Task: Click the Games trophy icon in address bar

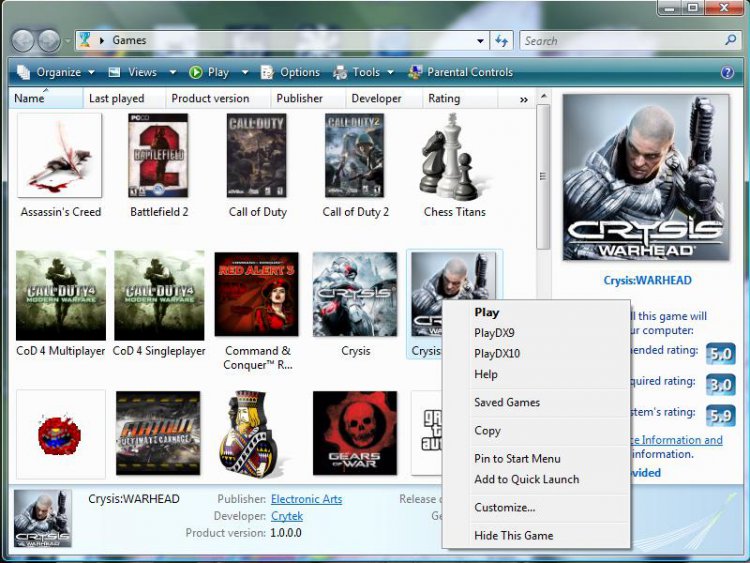Action: coord(85,40)
